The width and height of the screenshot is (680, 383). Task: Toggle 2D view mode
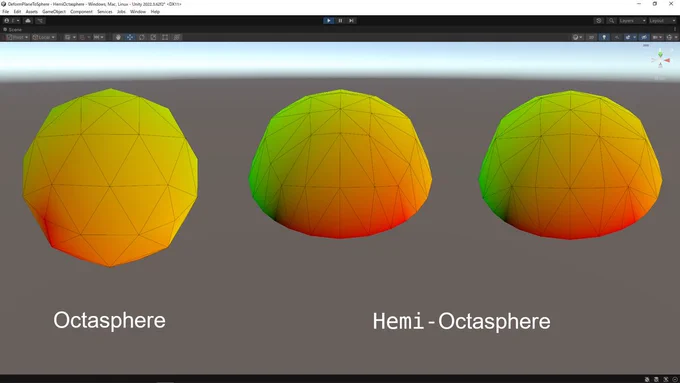pyautogui.click(x=592, y=37)
